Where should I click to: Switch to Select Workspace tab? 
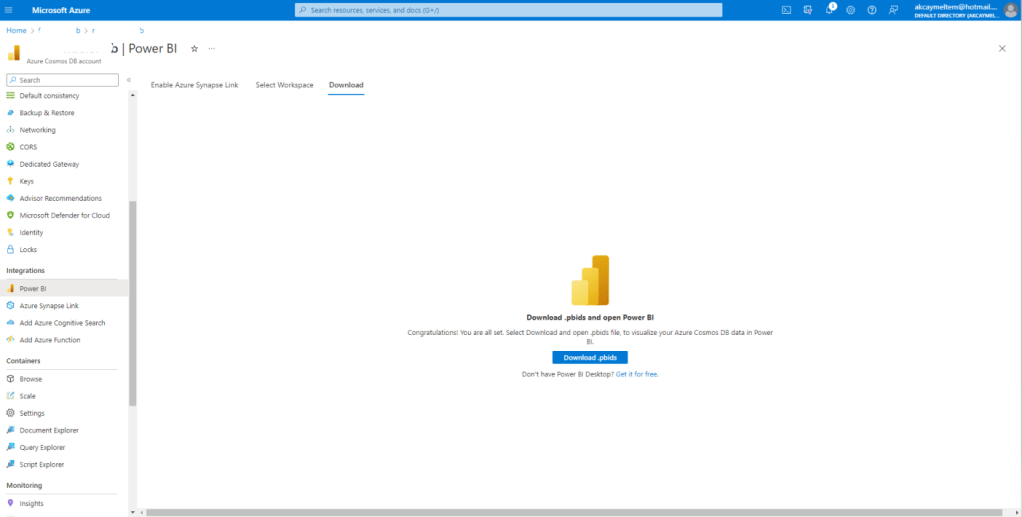[284, 85]
